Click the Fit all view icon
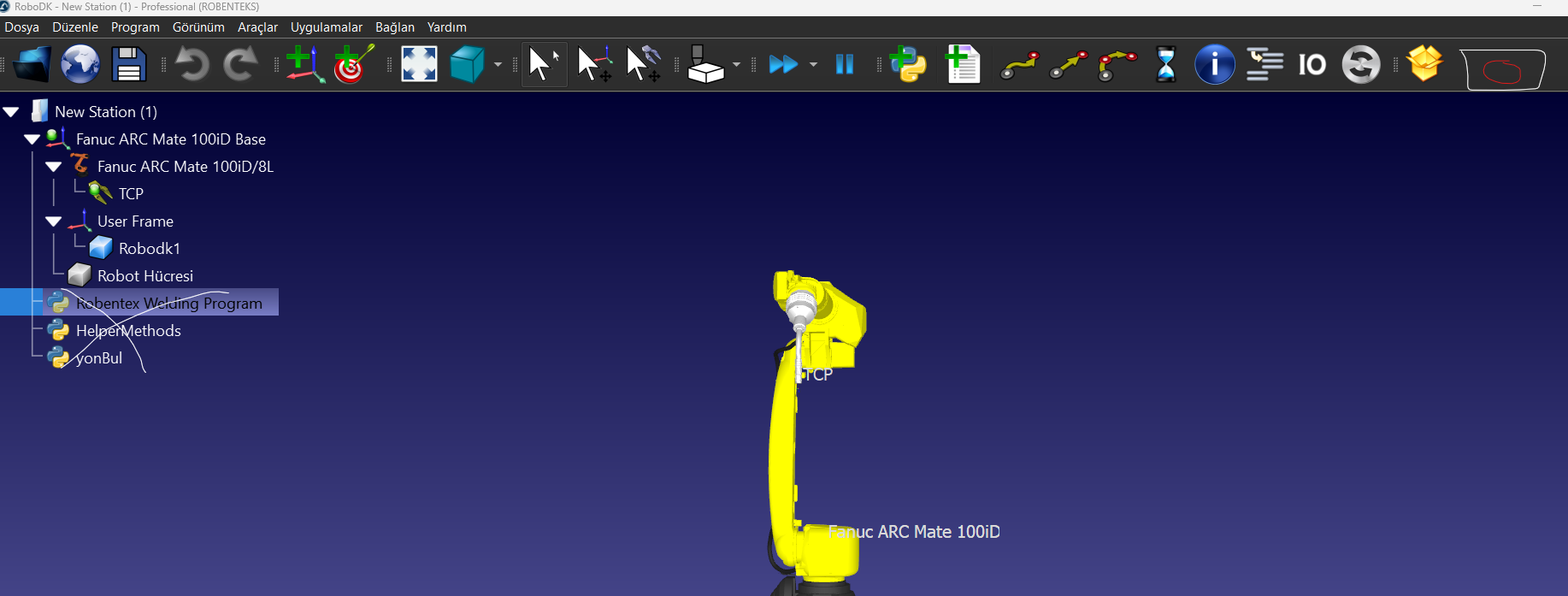This screenshot has height=596, width=1568. tap(419, 64)
